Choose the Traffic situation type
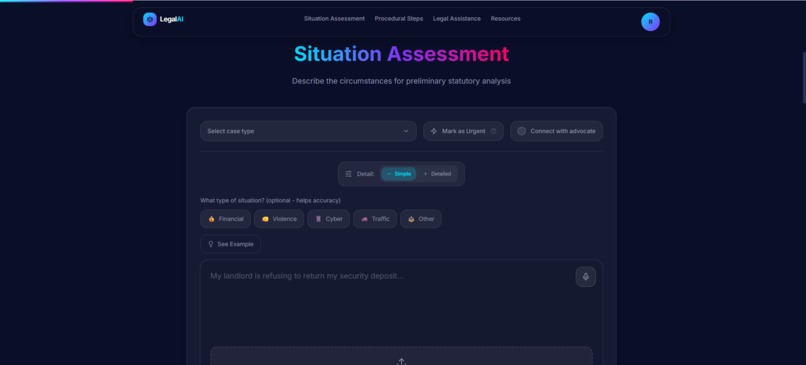The image size is (806, 365). point(375,219)
